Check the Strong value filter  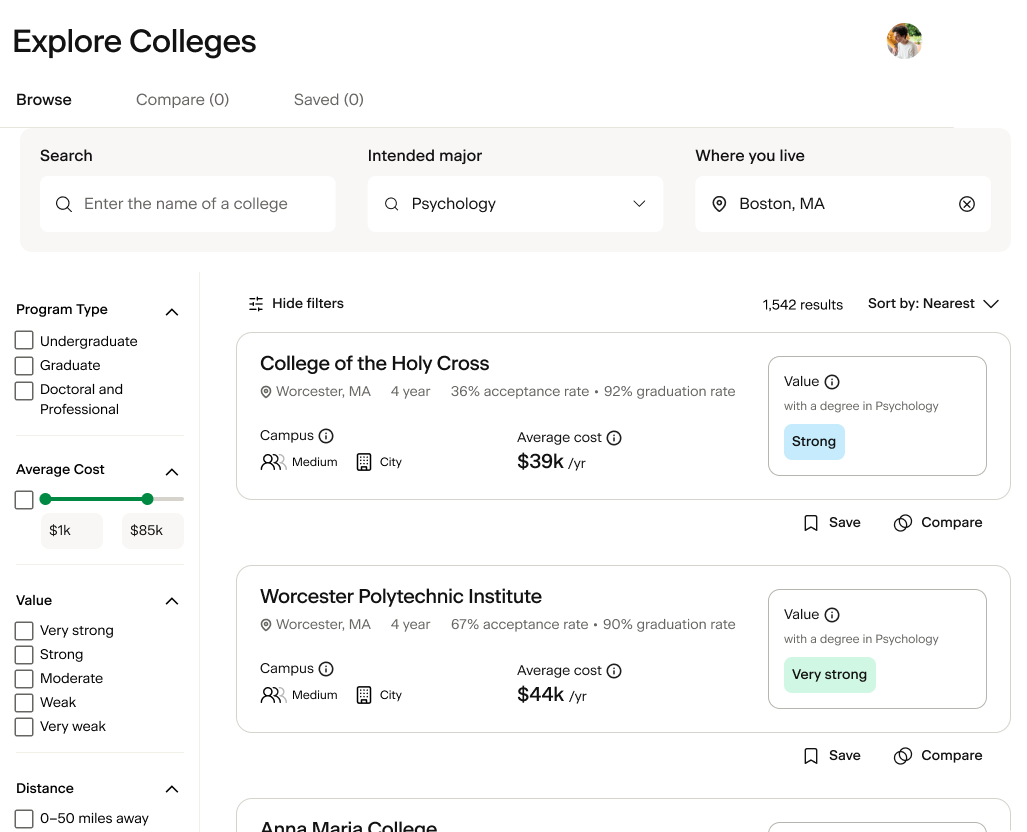24,655
